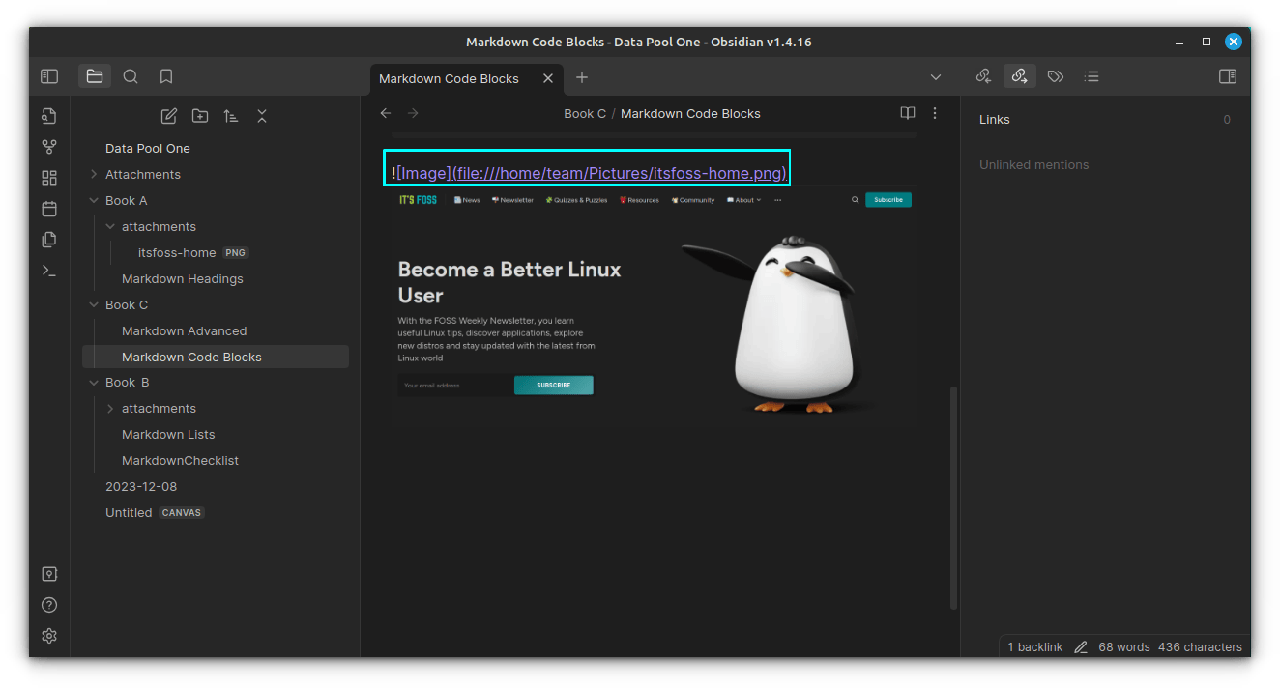Click the itsfoss-home.png image link
This screenshot has height=688, width=1280.
(619, 174)
